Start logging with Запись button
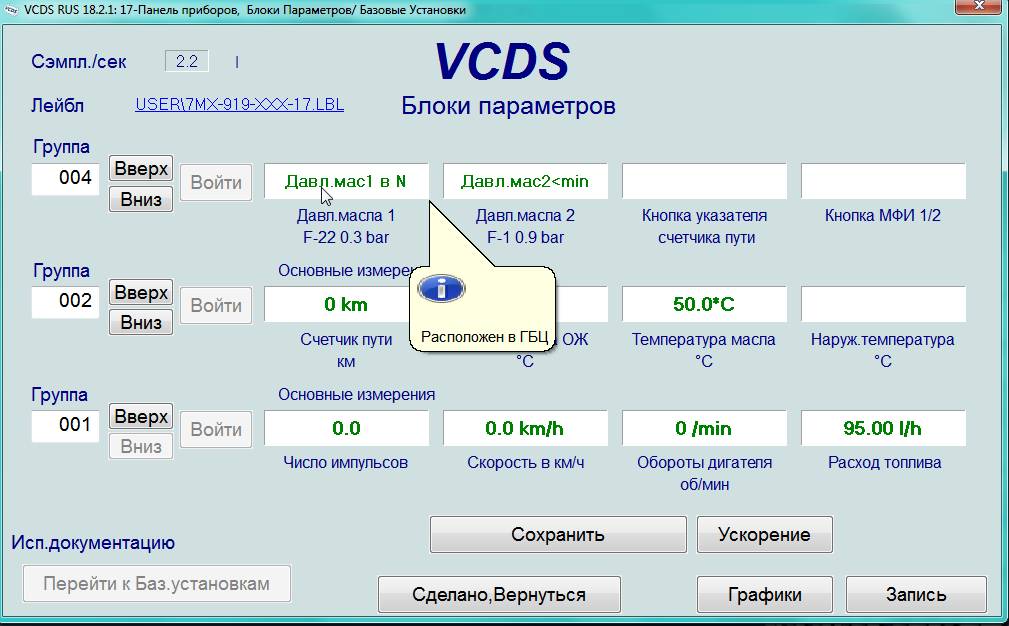 click(x=916, y=594)
